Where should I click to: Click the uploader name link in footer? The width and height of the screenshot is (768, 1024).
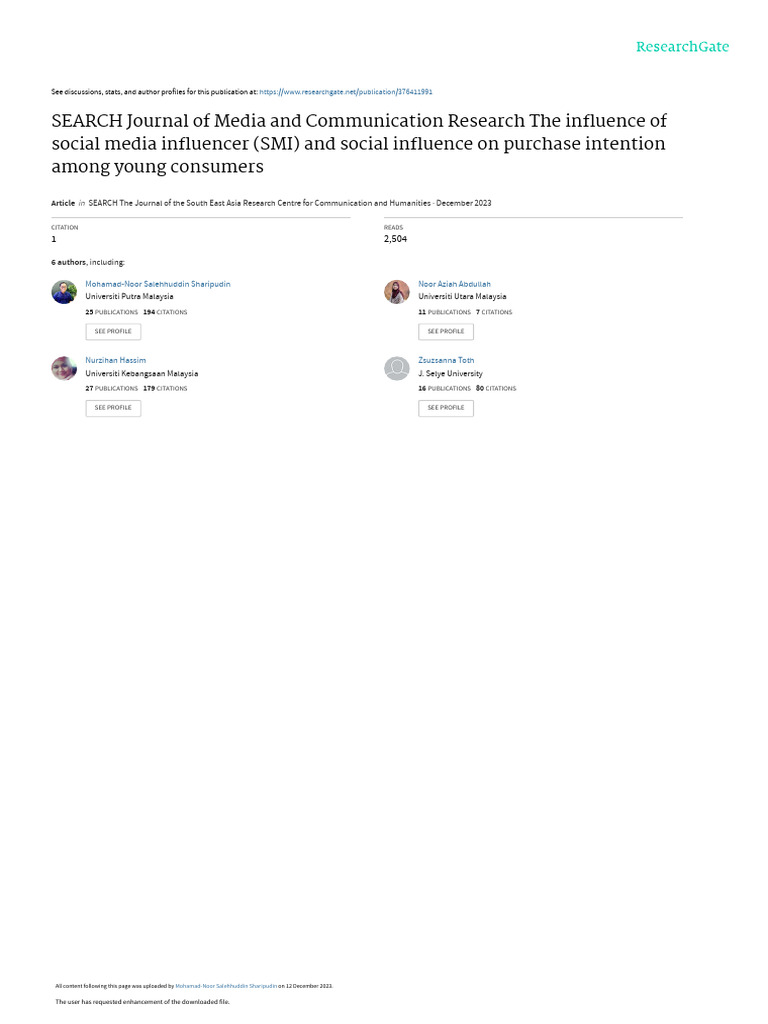coord(226,986)
